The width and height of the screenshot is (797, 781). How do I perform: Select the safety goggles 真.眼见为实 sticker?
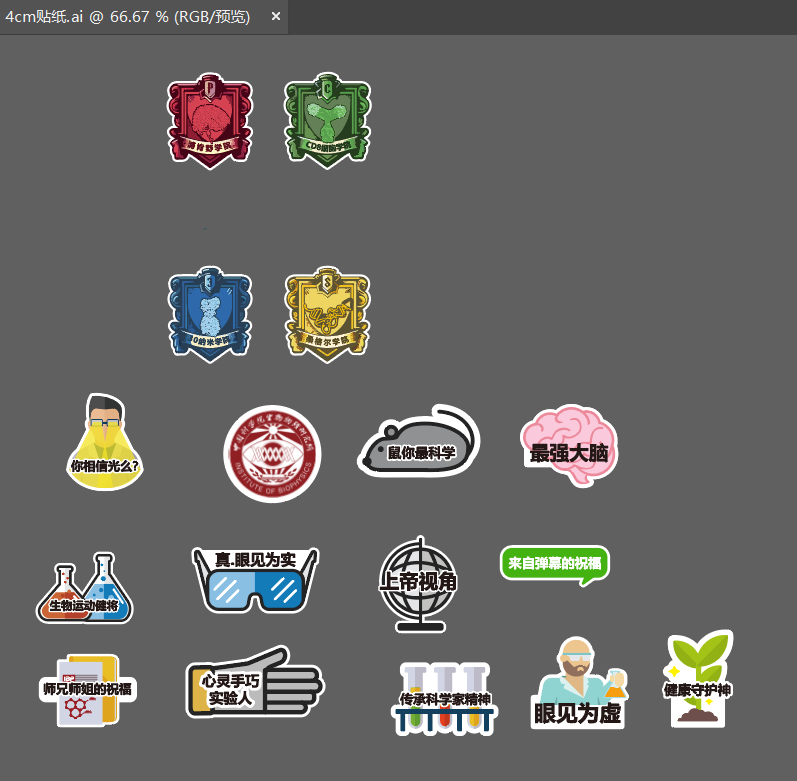click(256, 579)
